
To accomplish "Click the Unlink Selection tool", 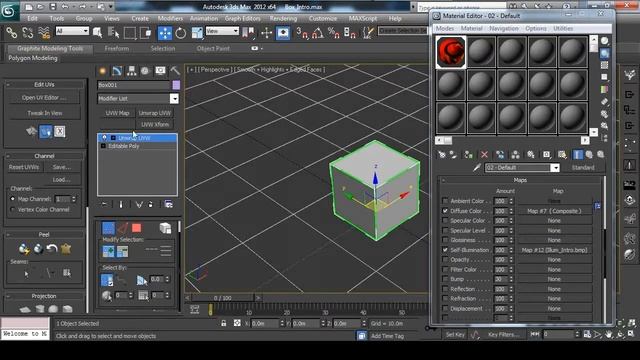I will coord(28,33).
